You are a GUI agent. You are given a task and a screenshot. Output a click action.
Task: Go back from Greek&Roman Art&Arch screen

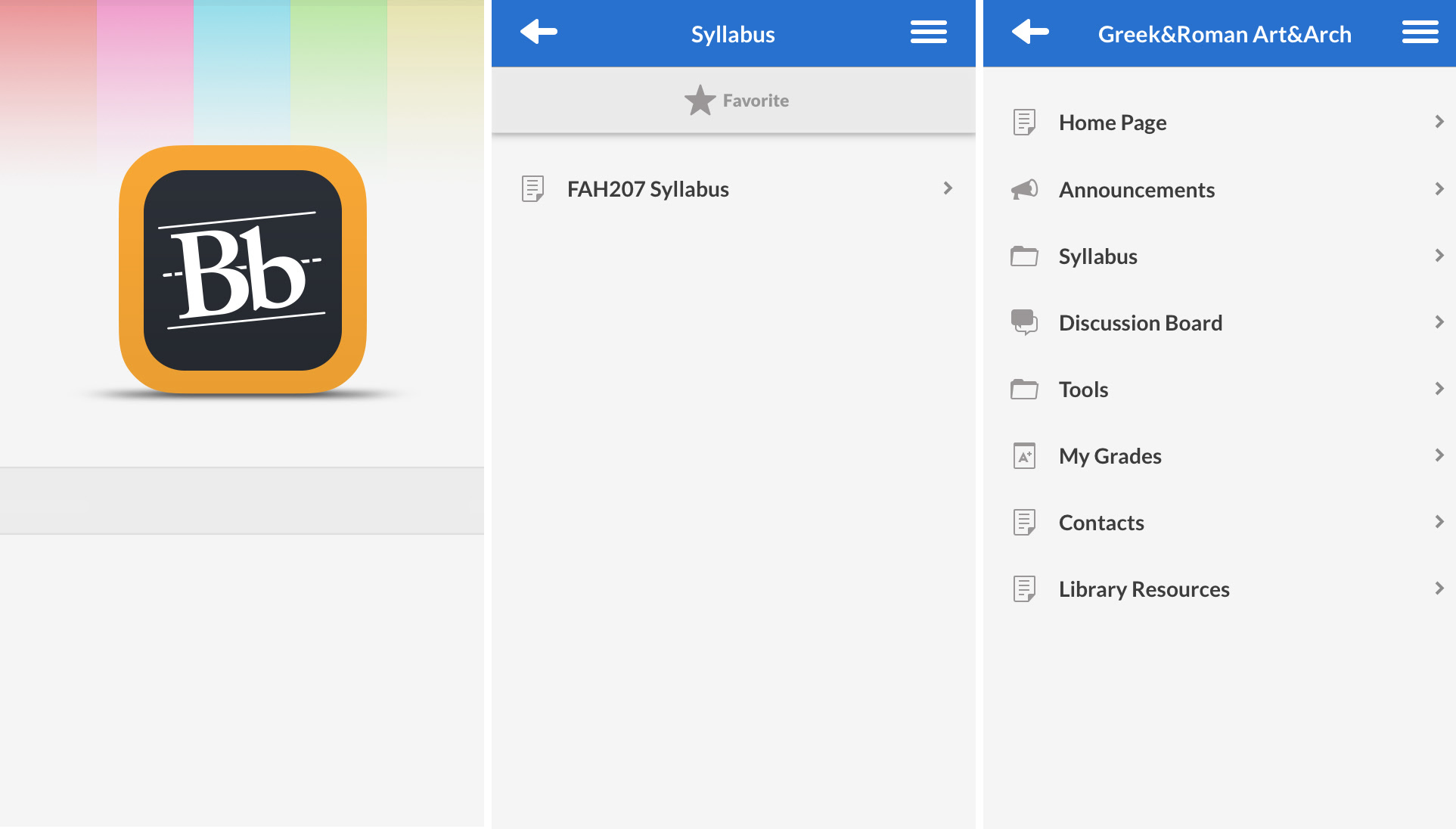click(x=1030, y=33)
